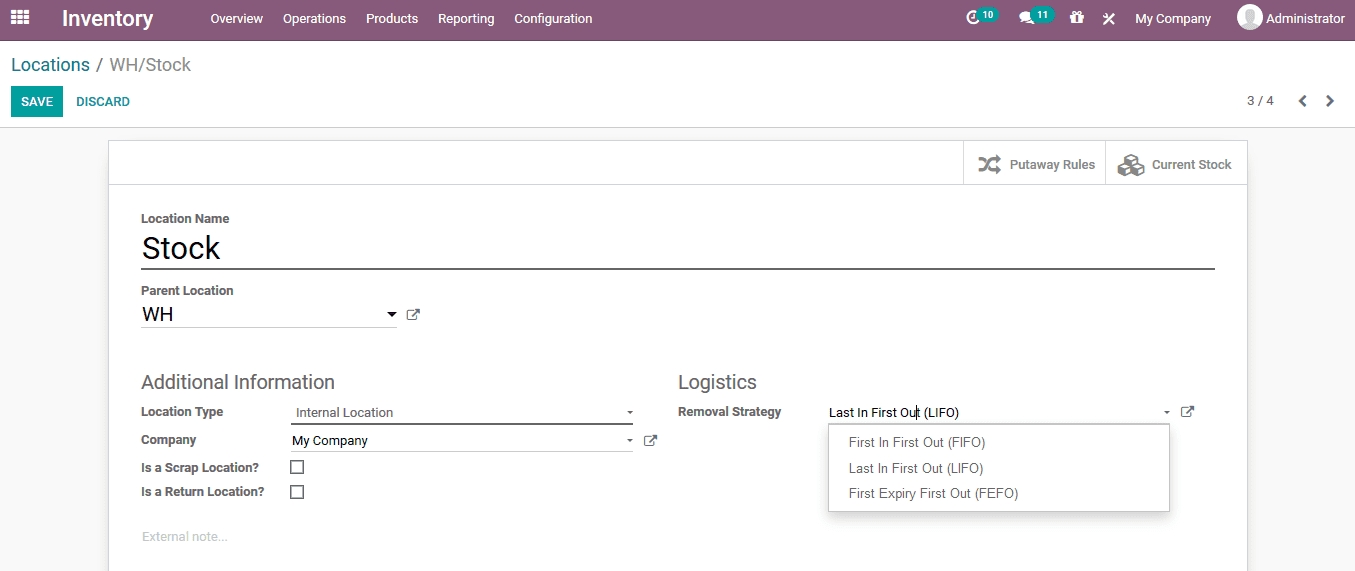Click the gift icon in the top bar
Screen dimensions: 1355x571
click(1077, 18)
